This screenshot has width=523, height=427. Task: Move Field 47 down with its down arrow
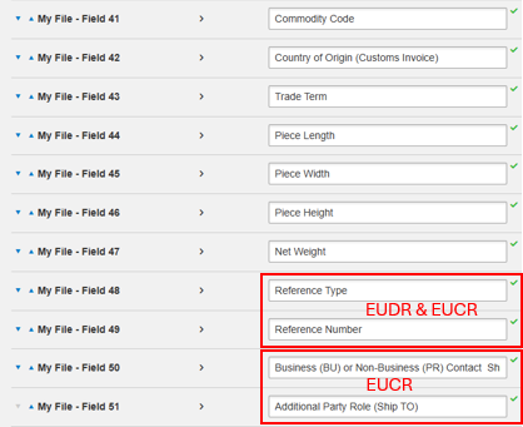point(18,251)
